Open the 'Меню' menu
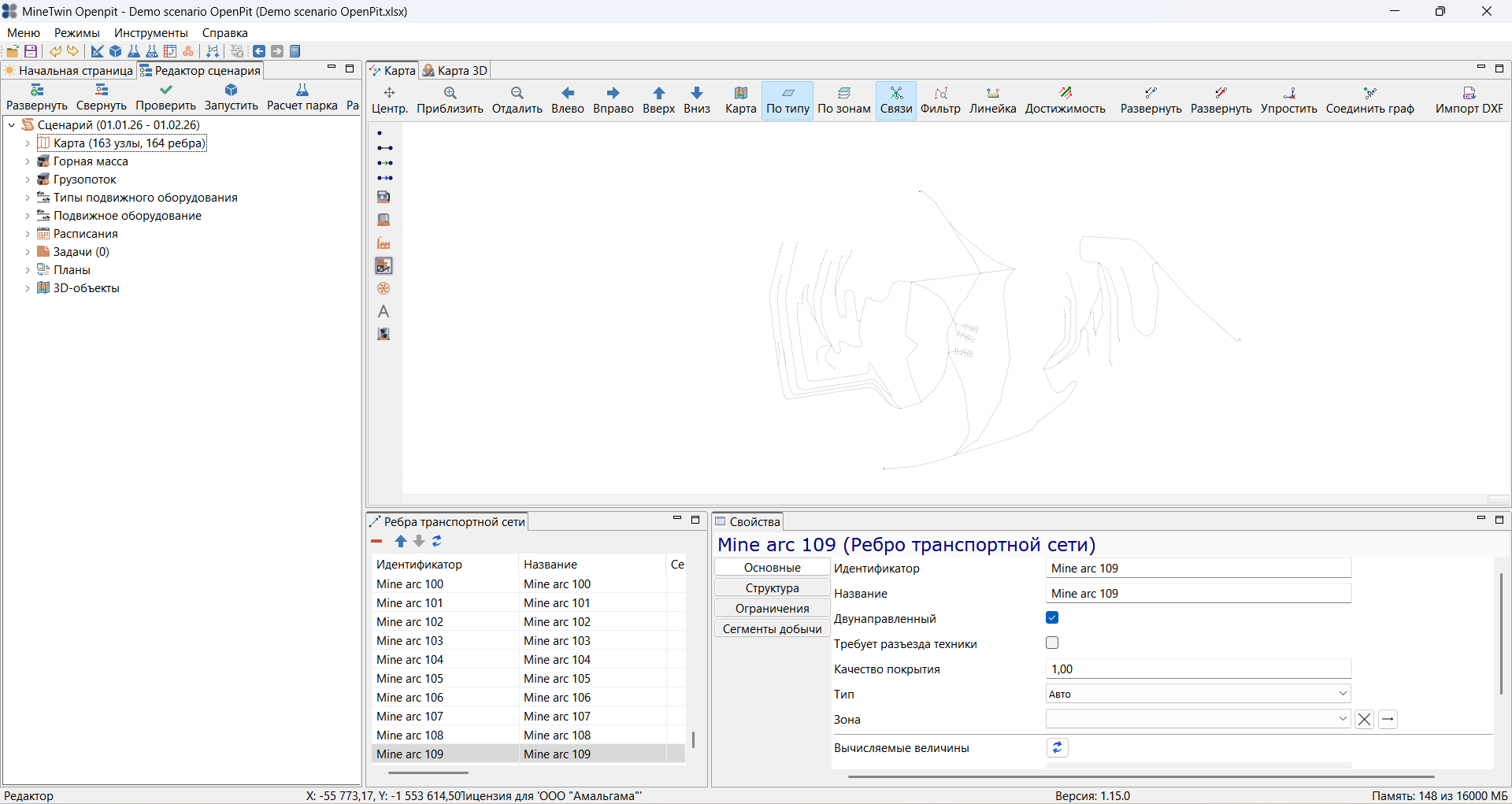Image resolution: width=1512 pixels, height=804 pixels. [x=24, y=32]
